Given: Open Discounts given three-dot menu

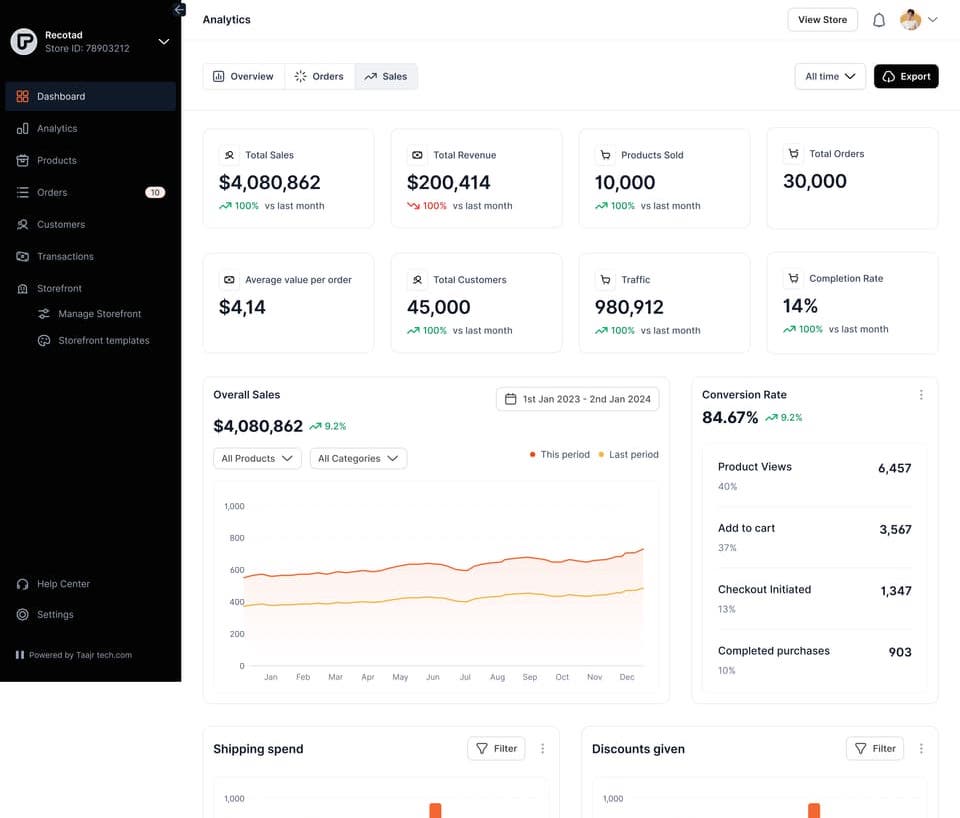Looking at the screenshot, I should [921, 749].
